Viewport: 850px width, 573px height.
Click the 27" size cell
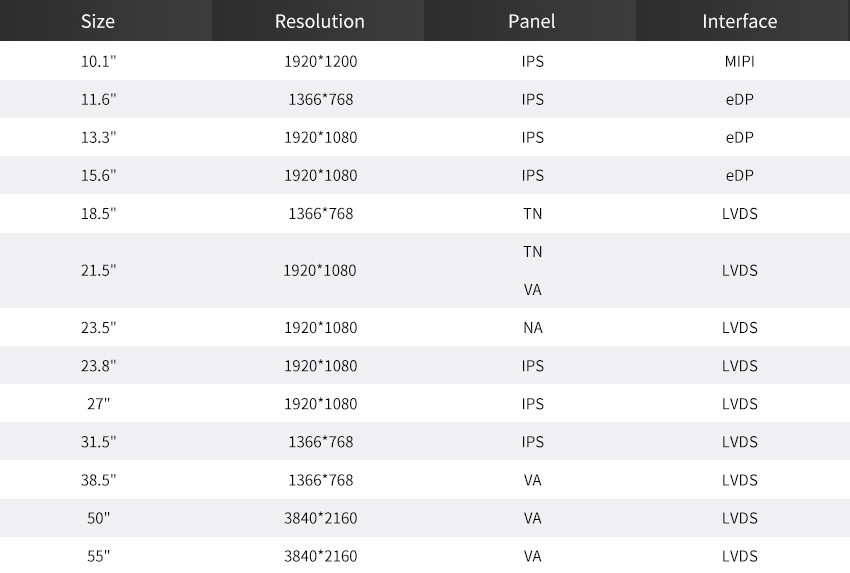tap(99, 404)
